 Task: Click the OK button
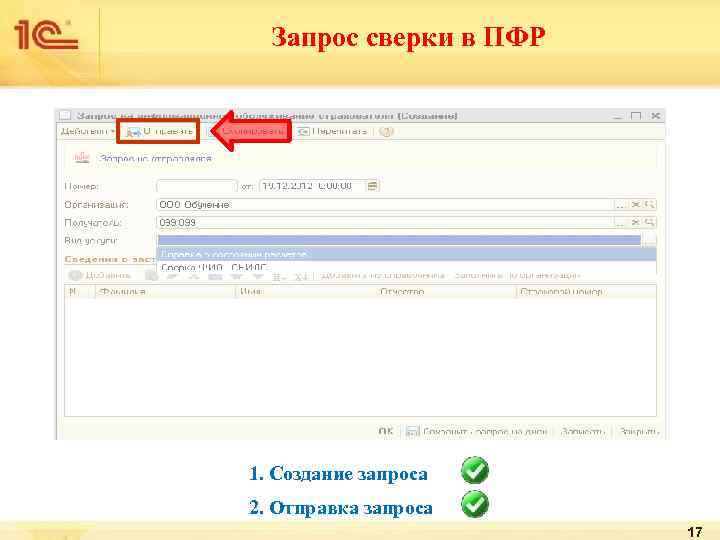(x=386, y=432)
